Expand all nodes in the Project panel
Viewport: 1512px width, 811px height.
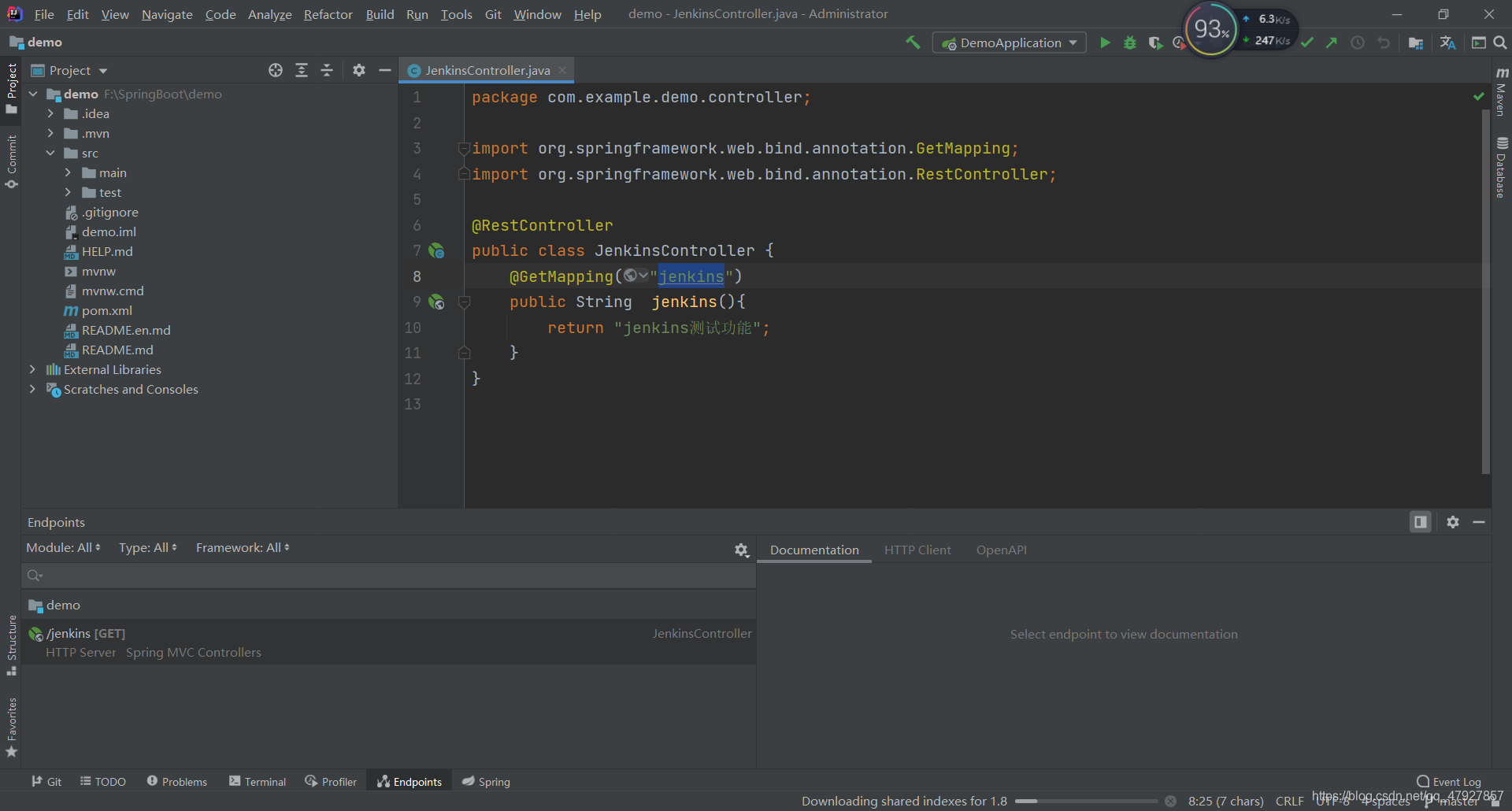[302, 70]
